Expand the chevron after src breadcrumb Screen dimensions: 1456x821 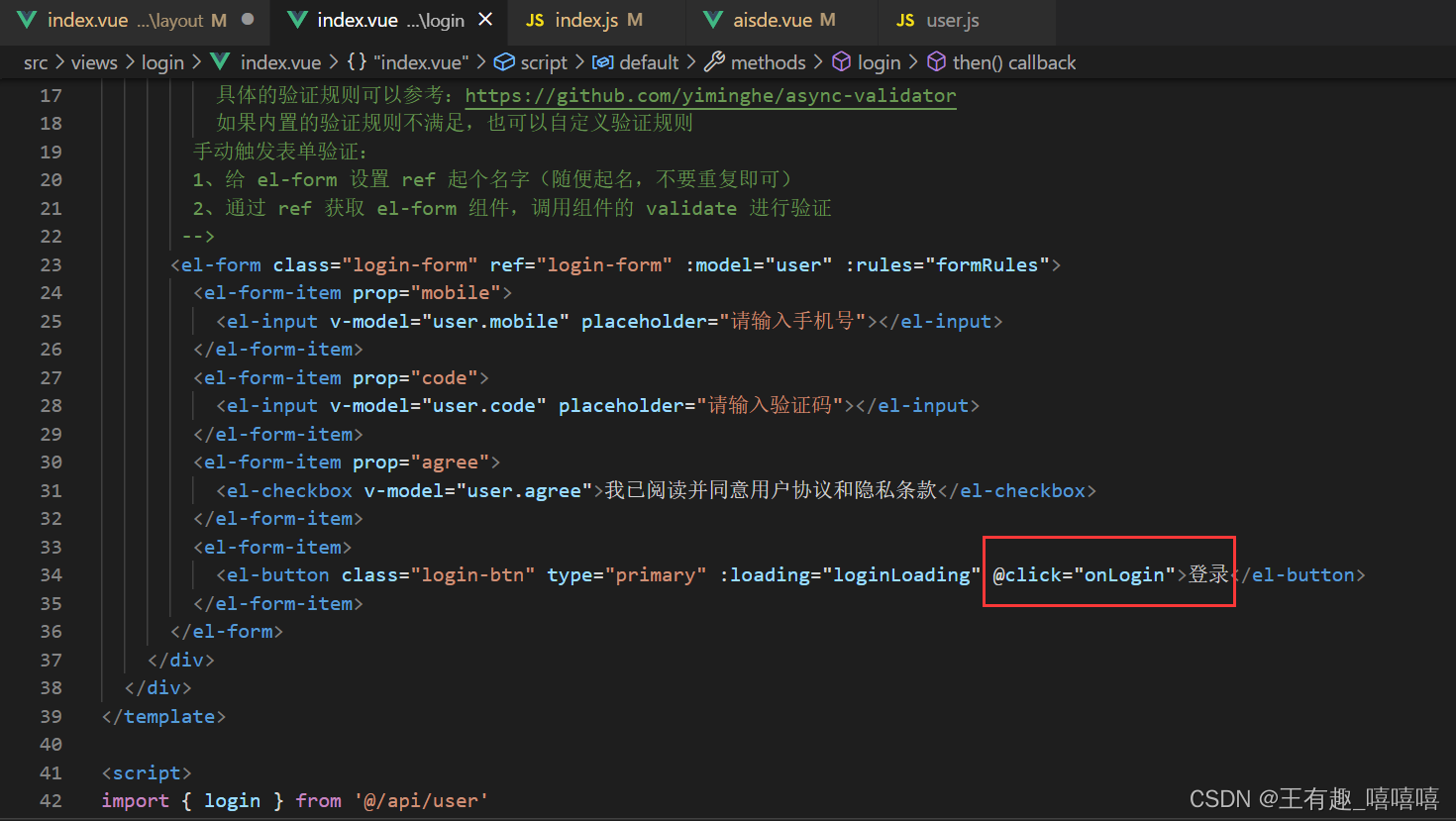pos(59,62)
